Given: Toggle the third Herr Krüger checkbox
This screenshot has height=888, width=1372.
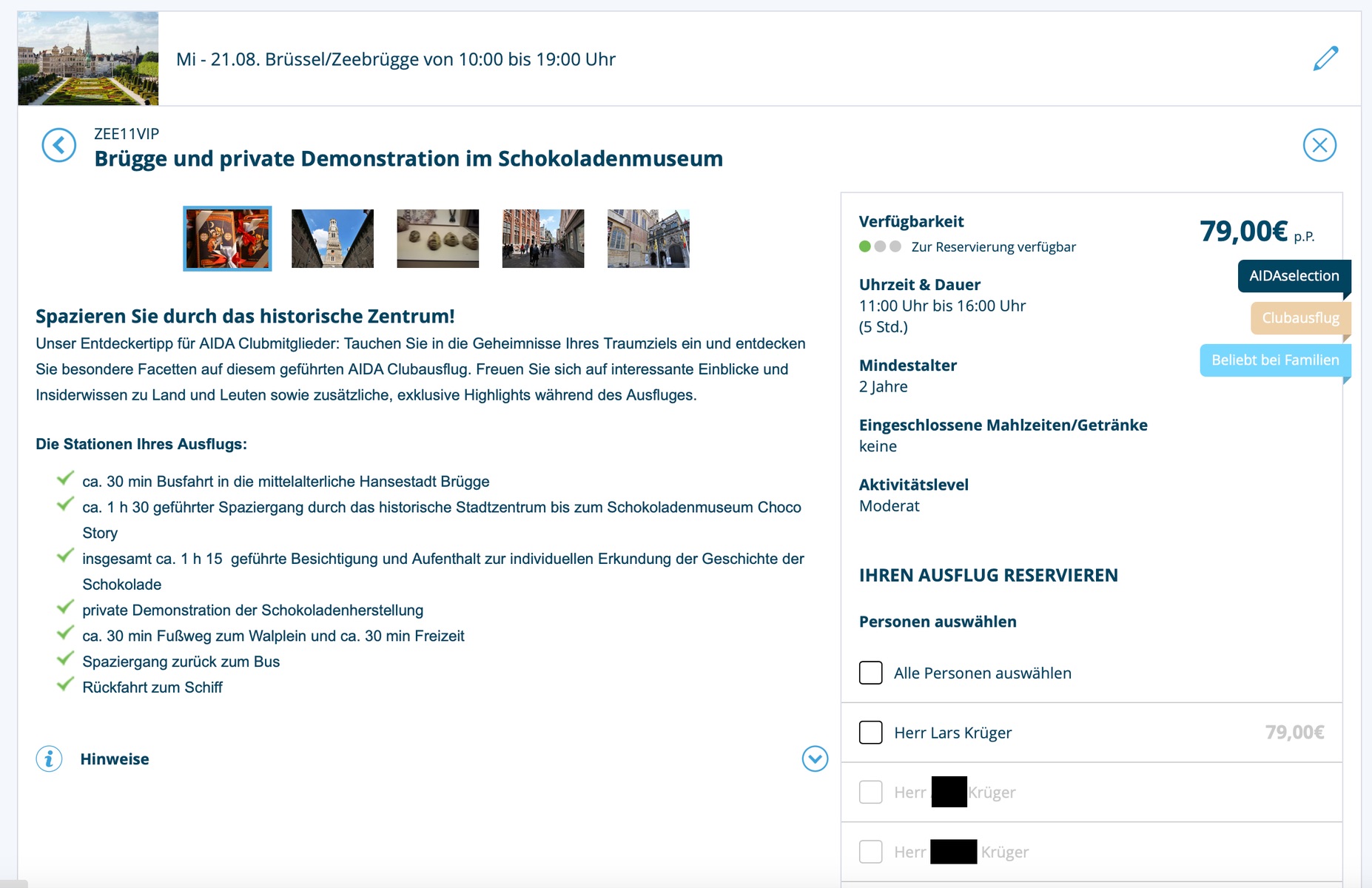Looking at the screenshot, I should [871, 852].
